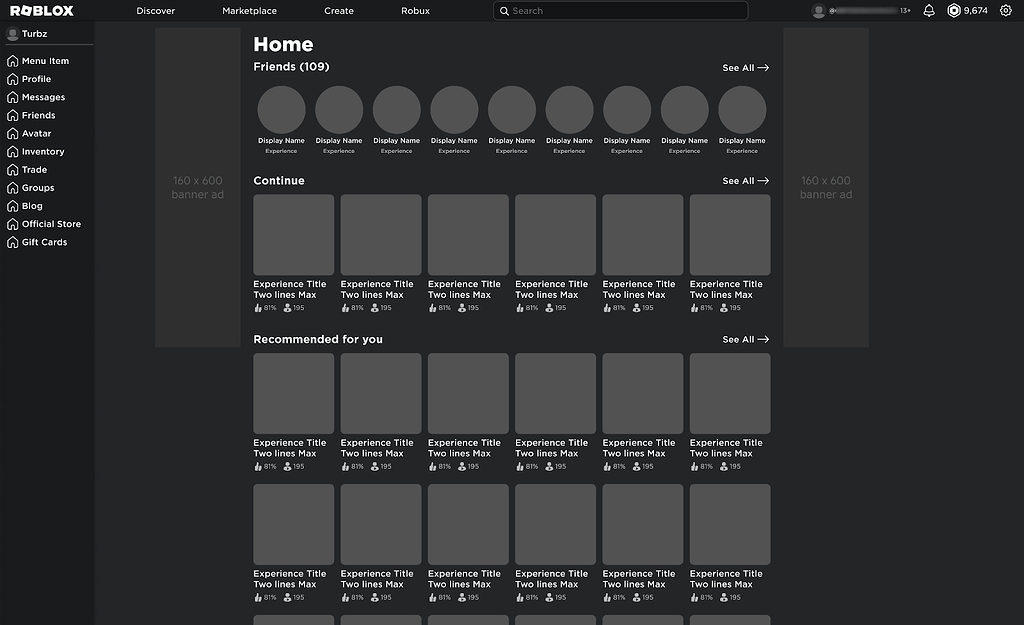The image size is (1024, 625).
Task: Click the Roblox logo
Action: coord(40,10)
